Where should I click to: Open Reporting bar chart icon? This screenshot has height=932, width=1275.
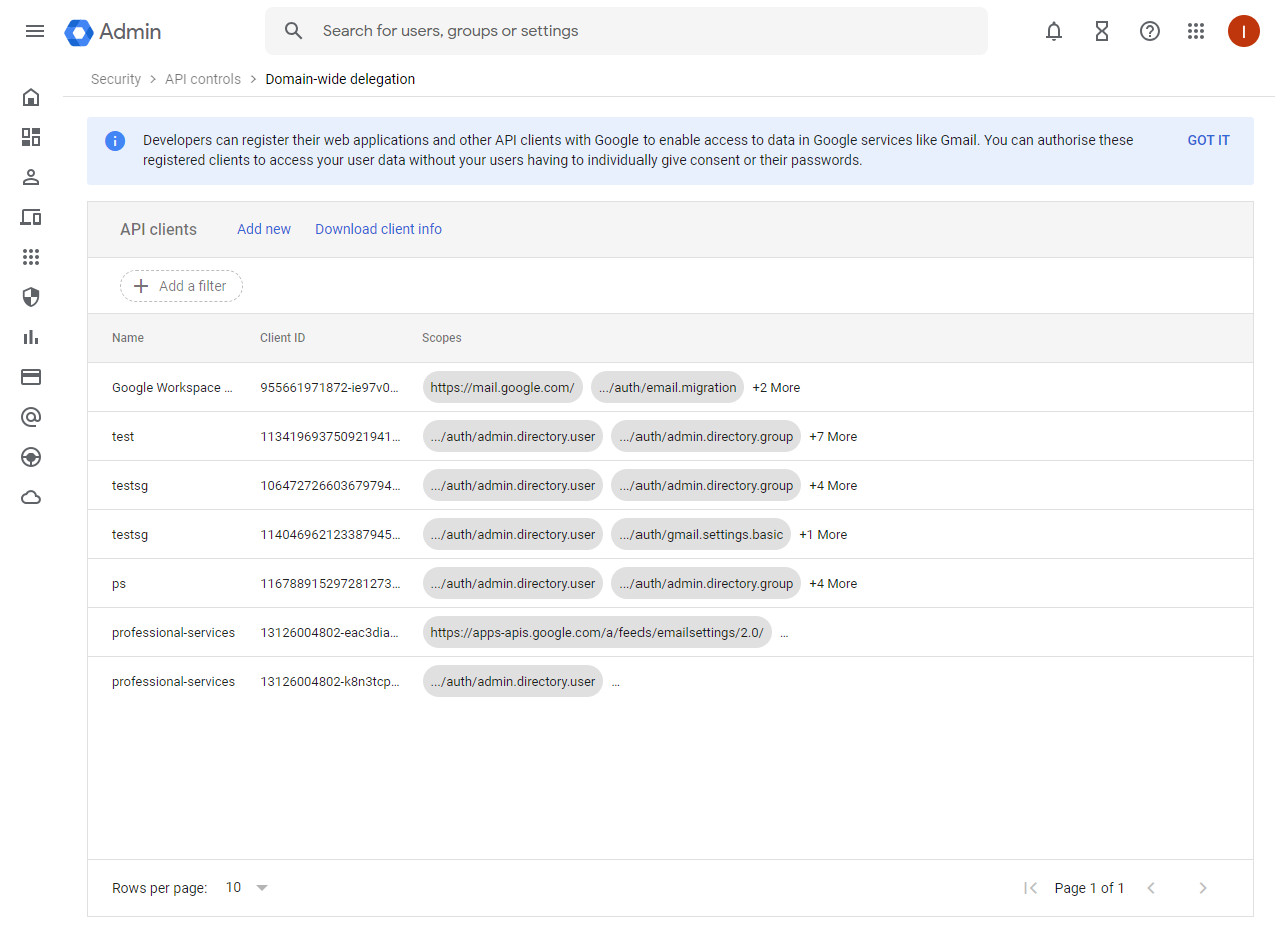[x=31, y=337]
